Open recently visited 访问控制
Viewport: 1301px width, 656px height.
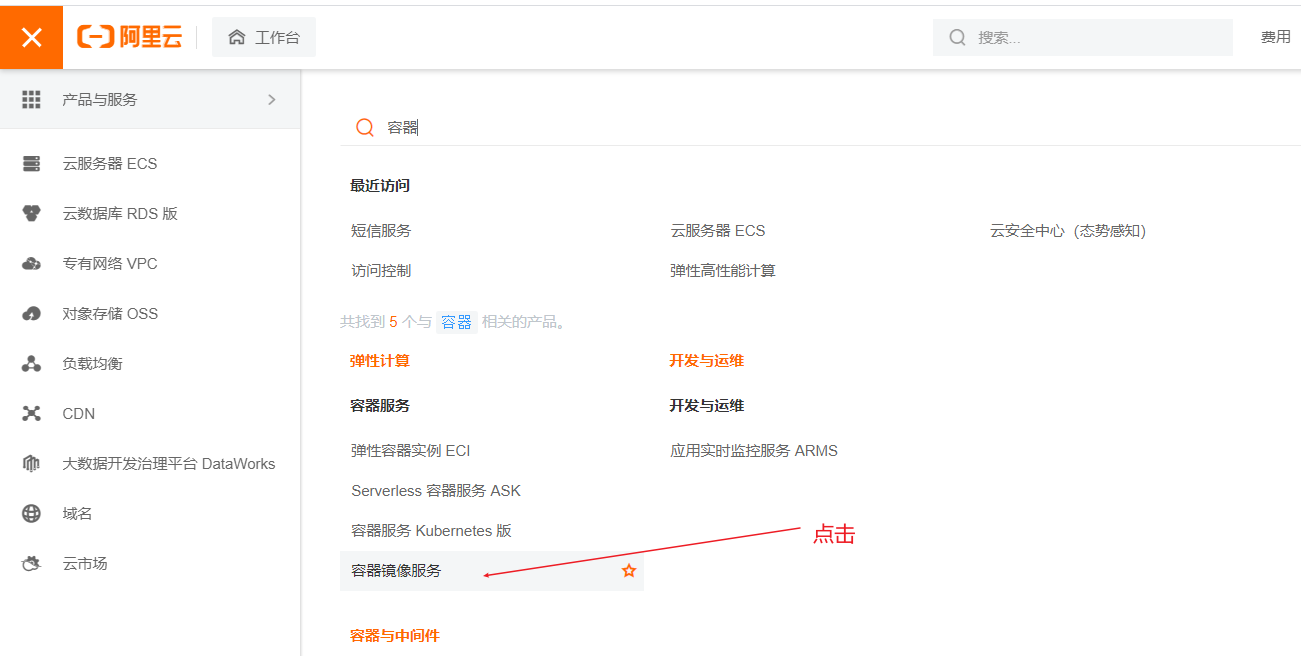[x=381, y=270]
